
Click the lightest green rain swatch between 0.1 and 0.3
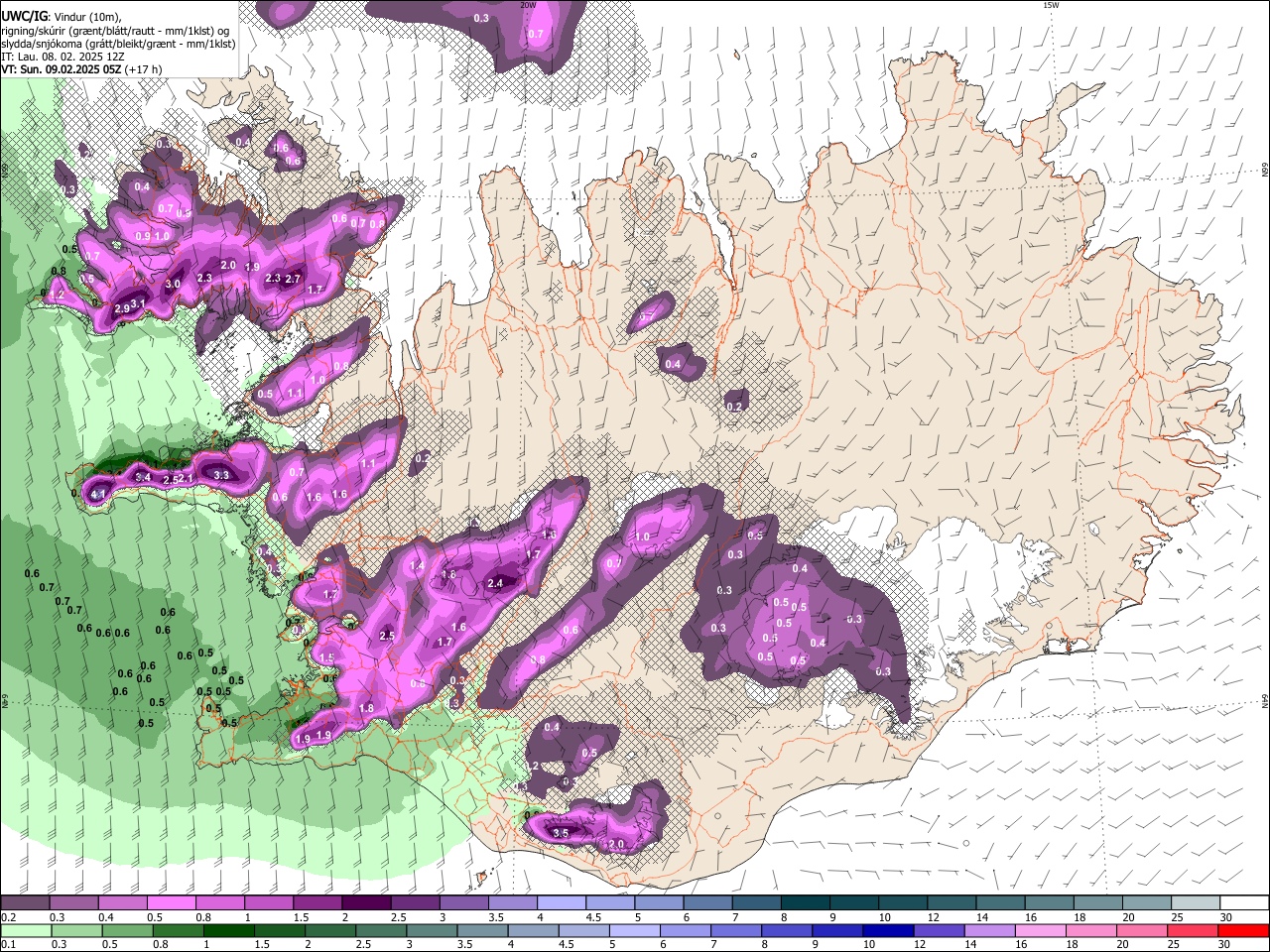tap(25, 930)
